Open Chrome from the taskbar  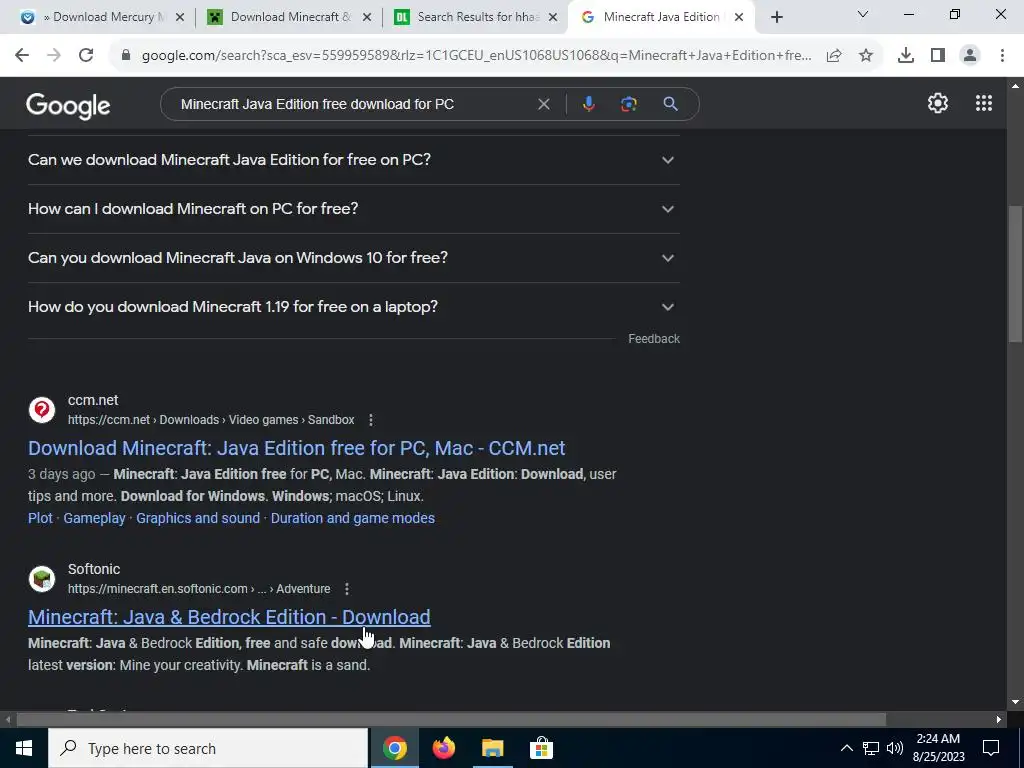tap(394, 748)
